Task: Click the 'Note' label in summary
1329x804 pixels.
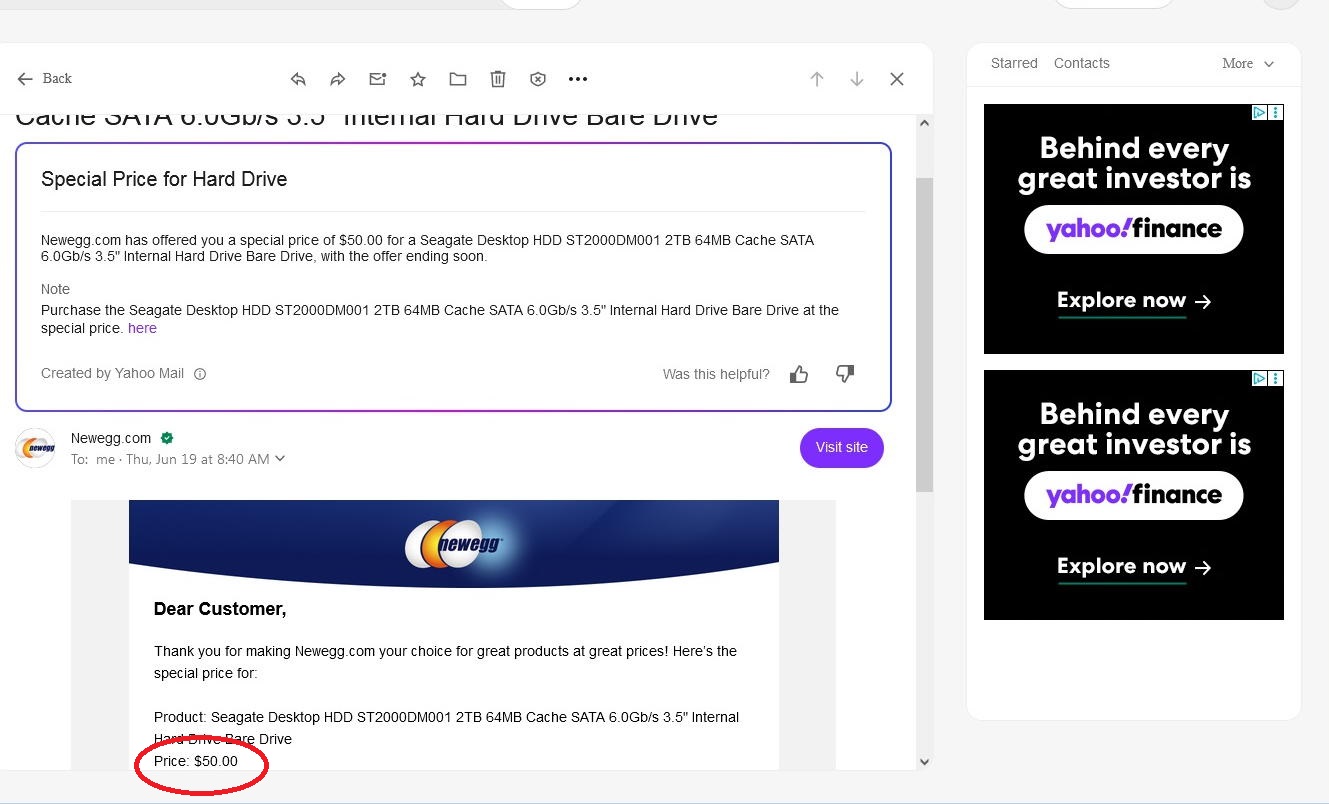Action: pyautogui.click(x=55, y=289)
